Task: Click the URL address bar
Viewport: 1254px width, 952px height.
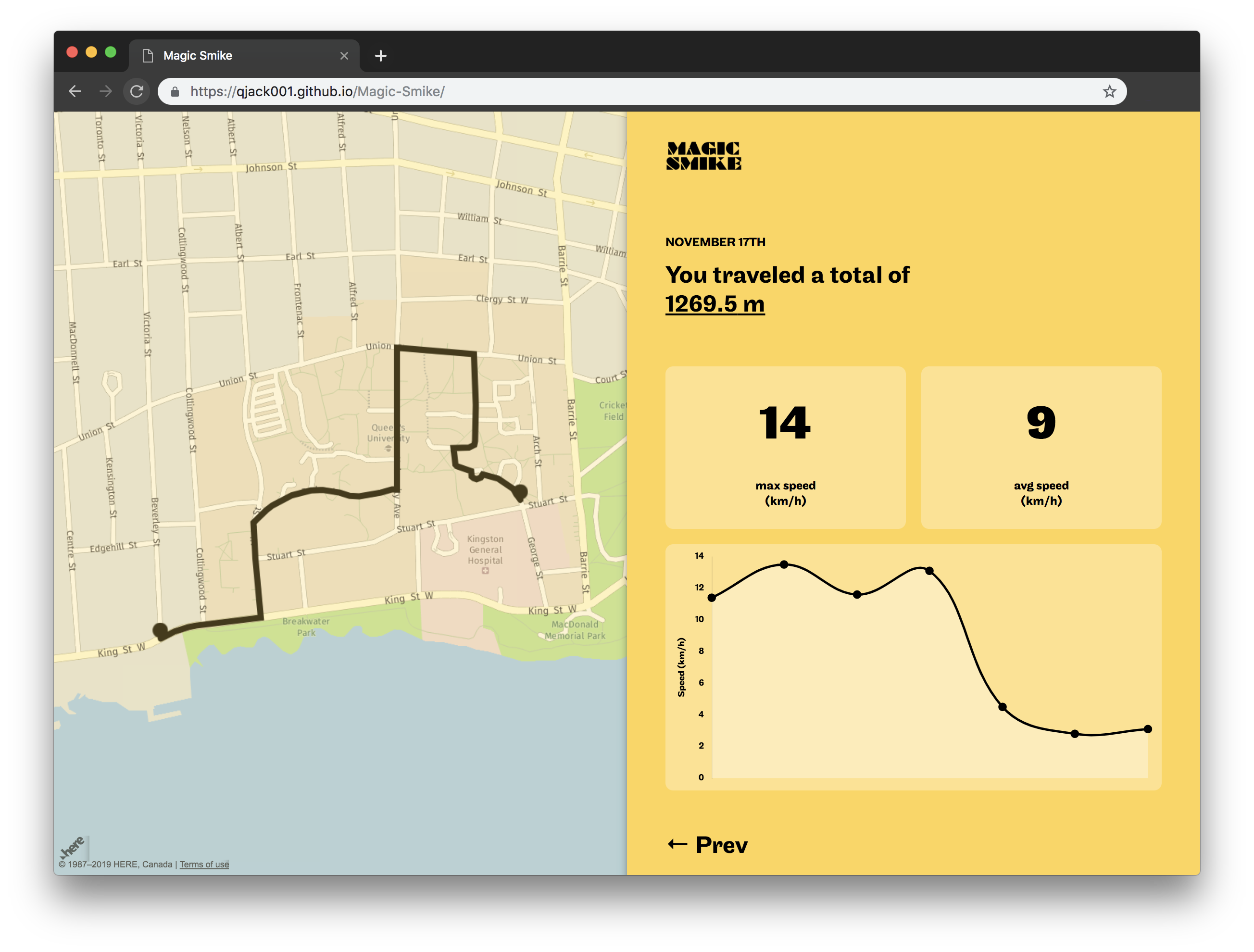Action: pos(624,91)
